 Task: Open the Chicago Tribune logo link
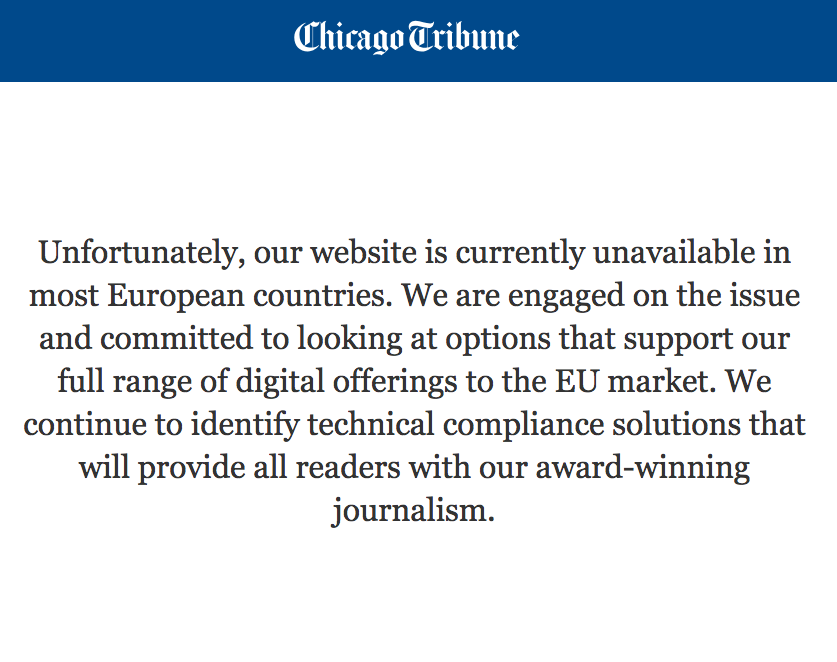tap(406, 37)
